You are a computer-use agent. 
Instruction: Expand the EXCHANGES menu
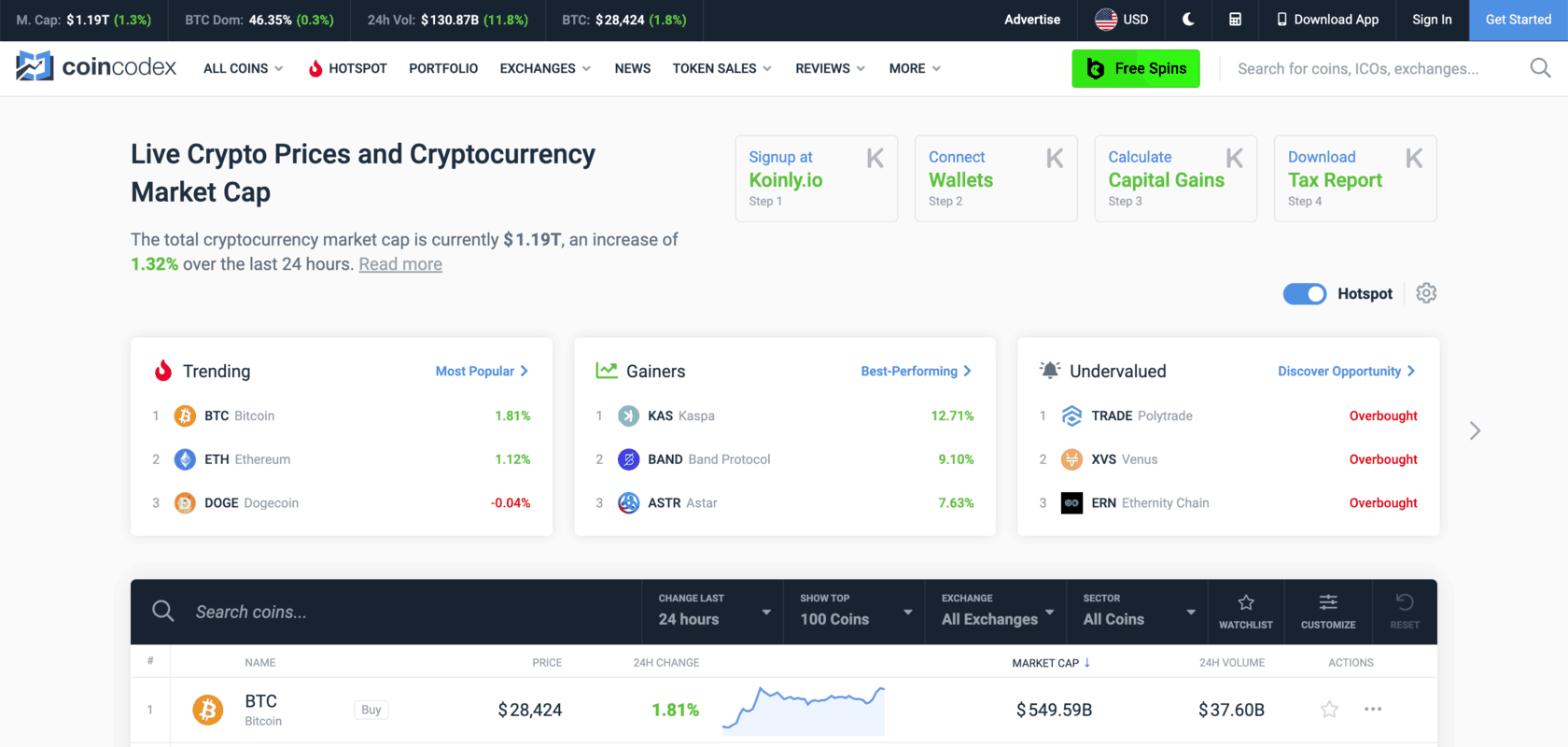(545, 68)
